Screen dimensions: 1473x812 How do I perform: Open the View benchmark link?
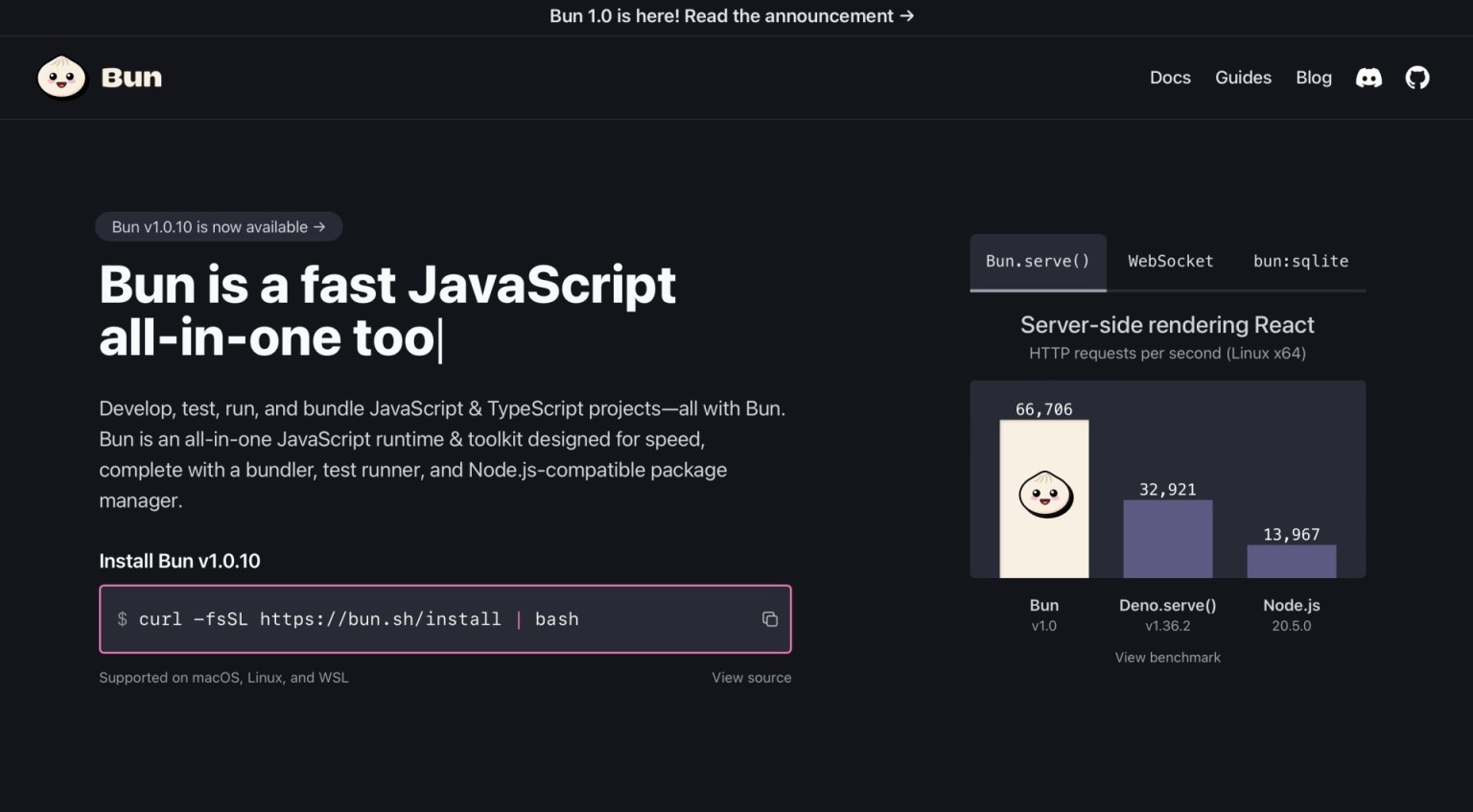(1167, 657)
